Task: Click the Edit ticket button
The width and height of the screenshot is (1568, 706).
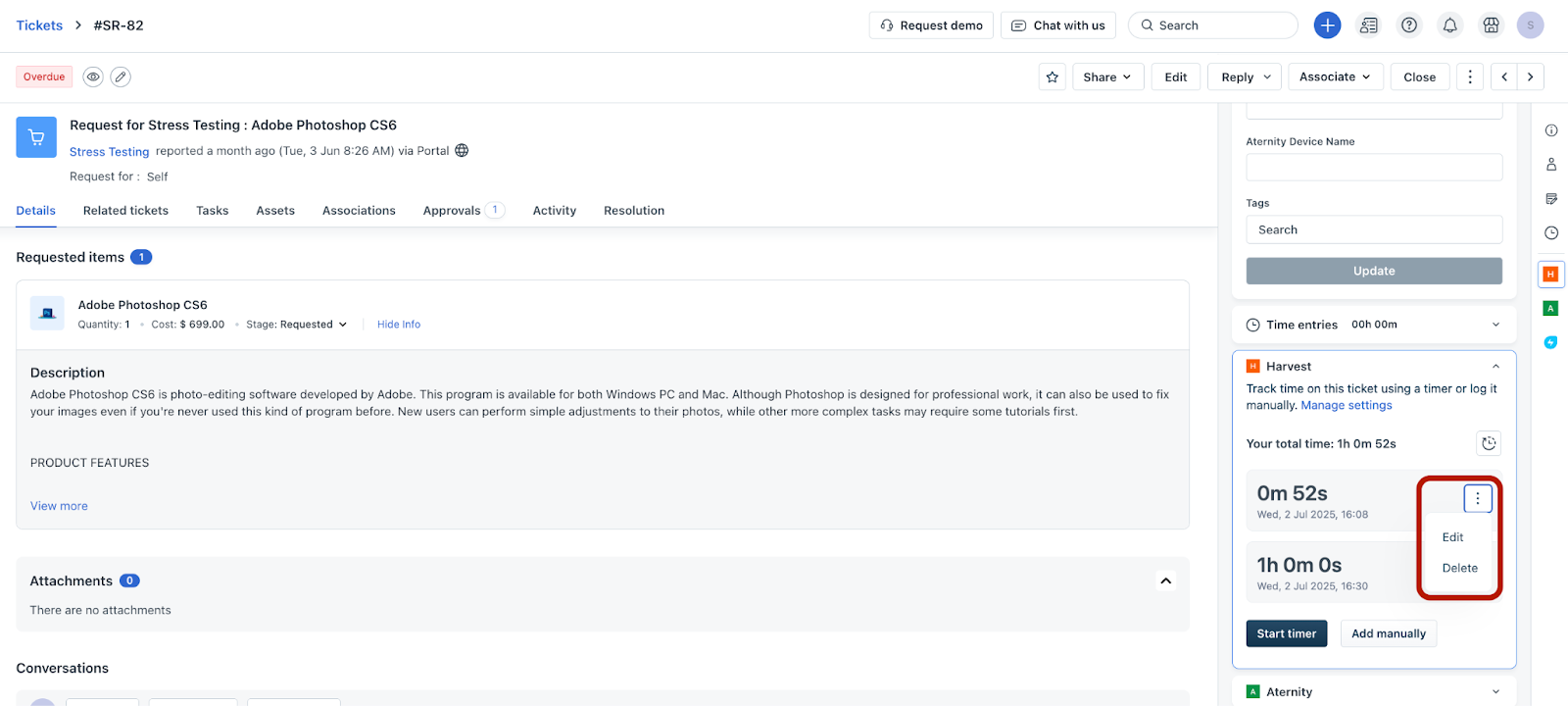Action: [x=1176, y=76]
